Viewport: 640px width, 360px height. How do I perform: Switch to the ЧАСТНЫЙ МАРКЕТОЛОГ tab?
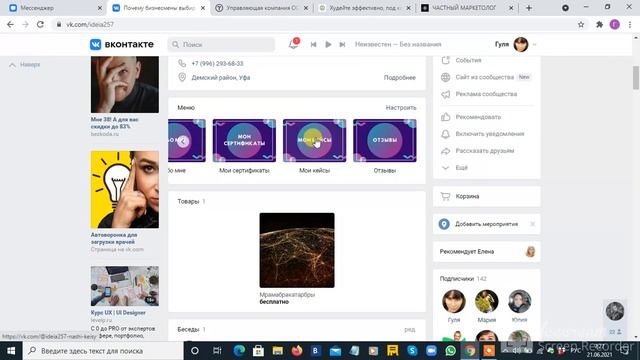(467, 8)
